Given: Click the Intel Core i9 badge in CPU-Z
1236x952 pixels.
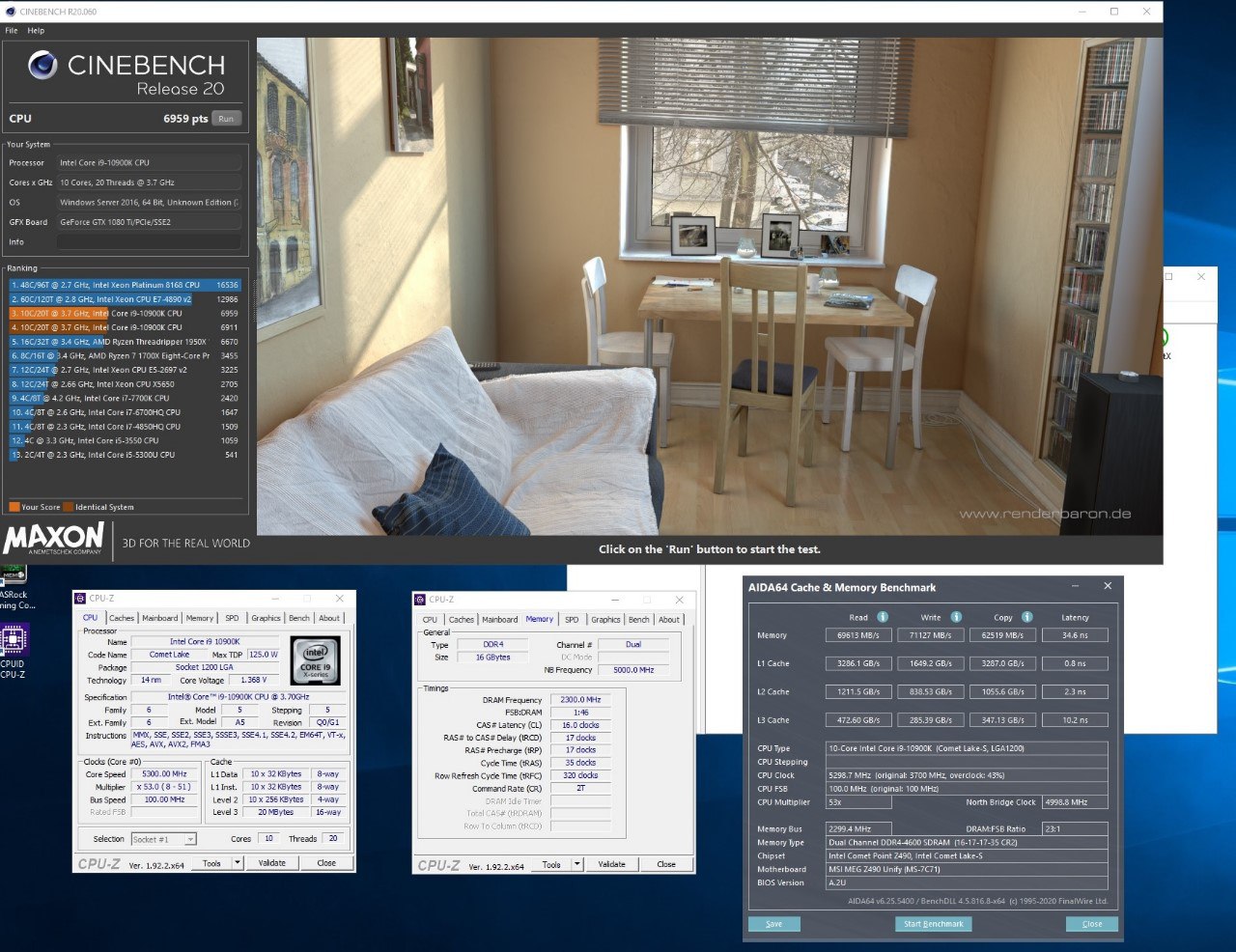Looking at the screenshot, I should pos(316,660).
